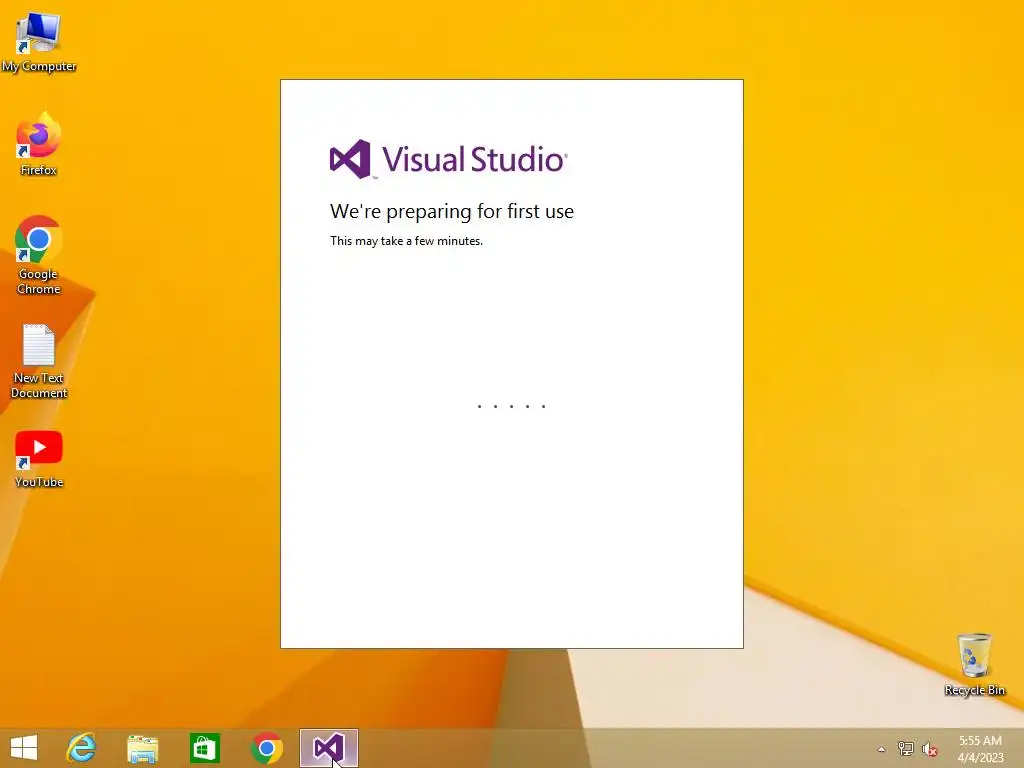This screenshot has width=1024, height=768.
Task: Select the New Text Document file
Action: [39, 361]
